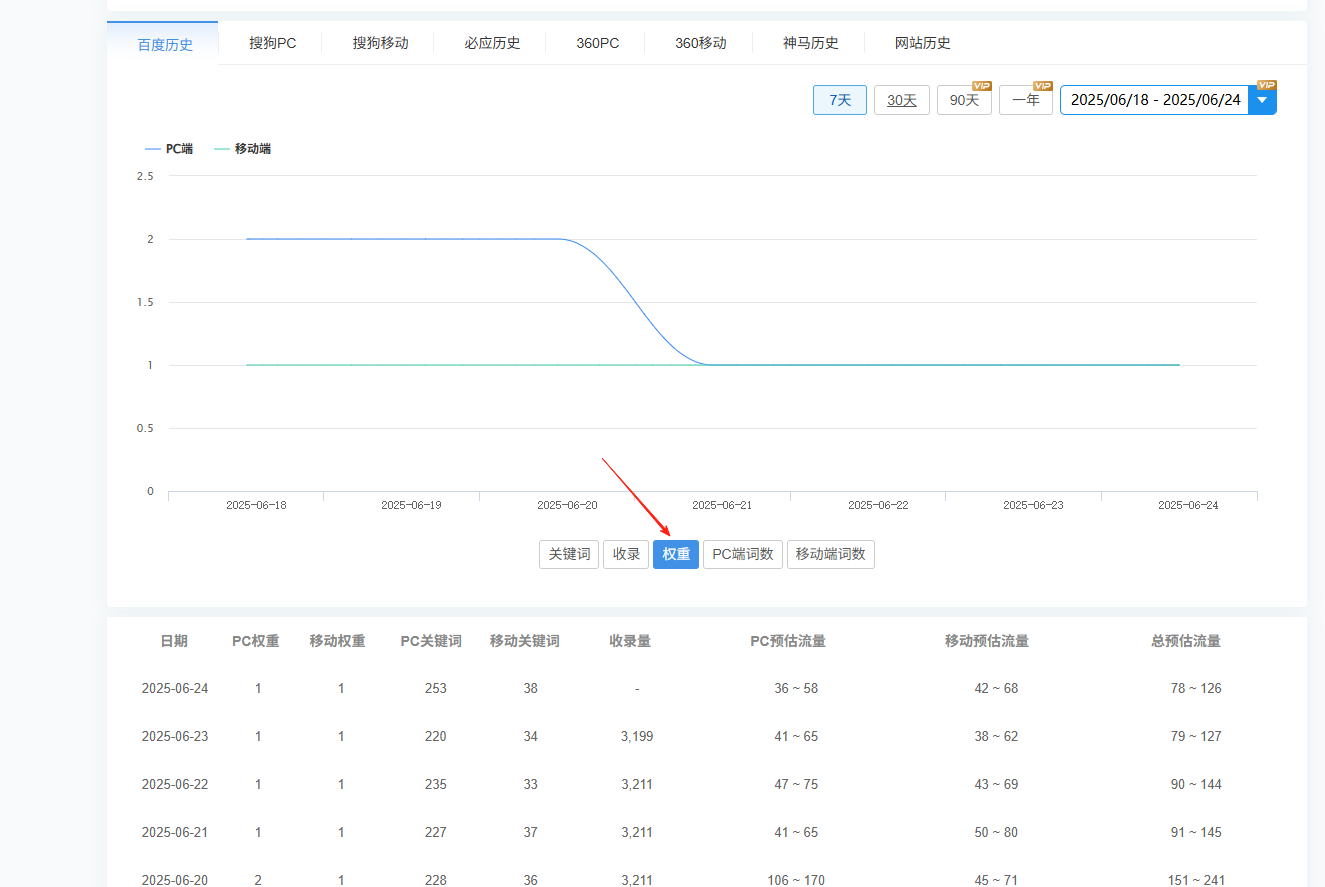
Task: Select the 30天 time range
Action: 901,100
